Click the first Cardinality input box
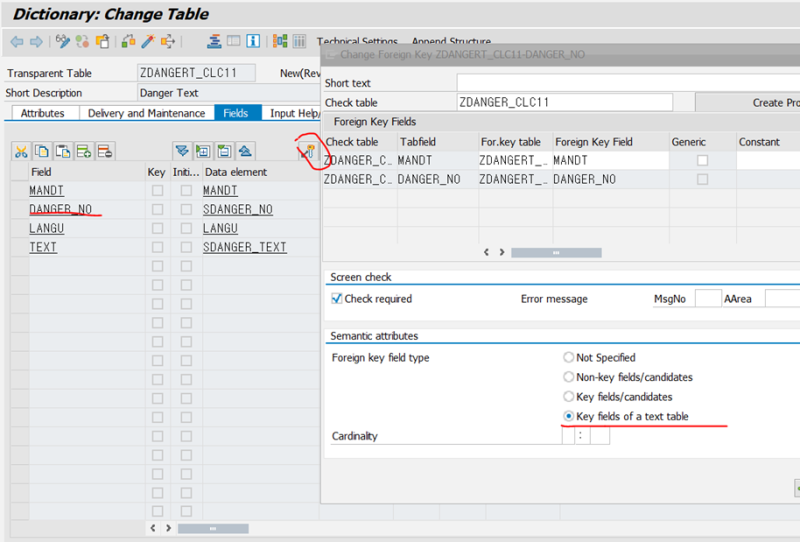The image size is (800, 542). [567, 436]
